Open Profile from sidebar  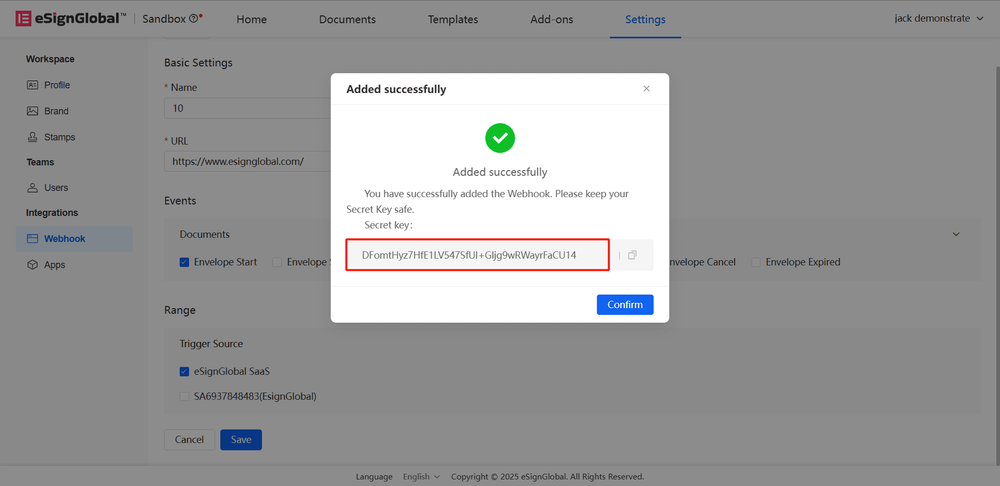coord(57,85)
